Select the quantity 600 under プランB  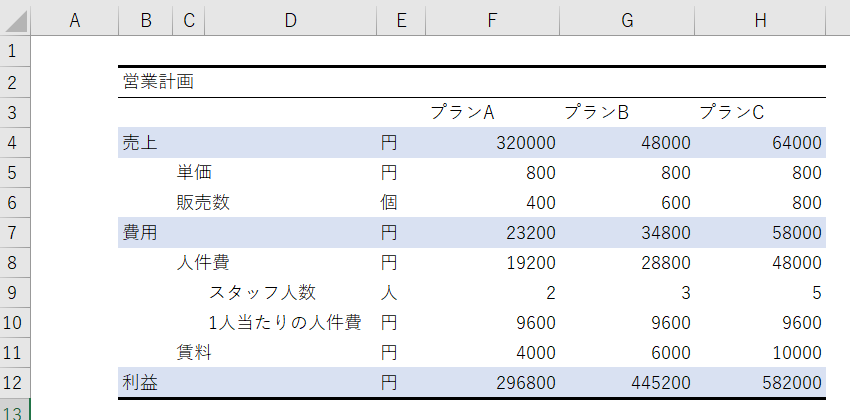click(x=676, y=203)
